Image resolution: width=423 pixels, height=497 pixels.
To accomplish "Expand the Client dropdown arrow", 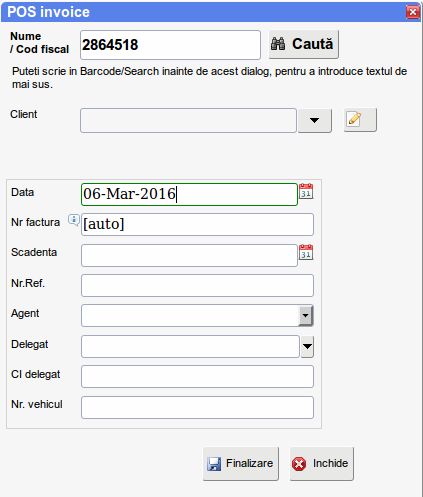I will point(315,120).
